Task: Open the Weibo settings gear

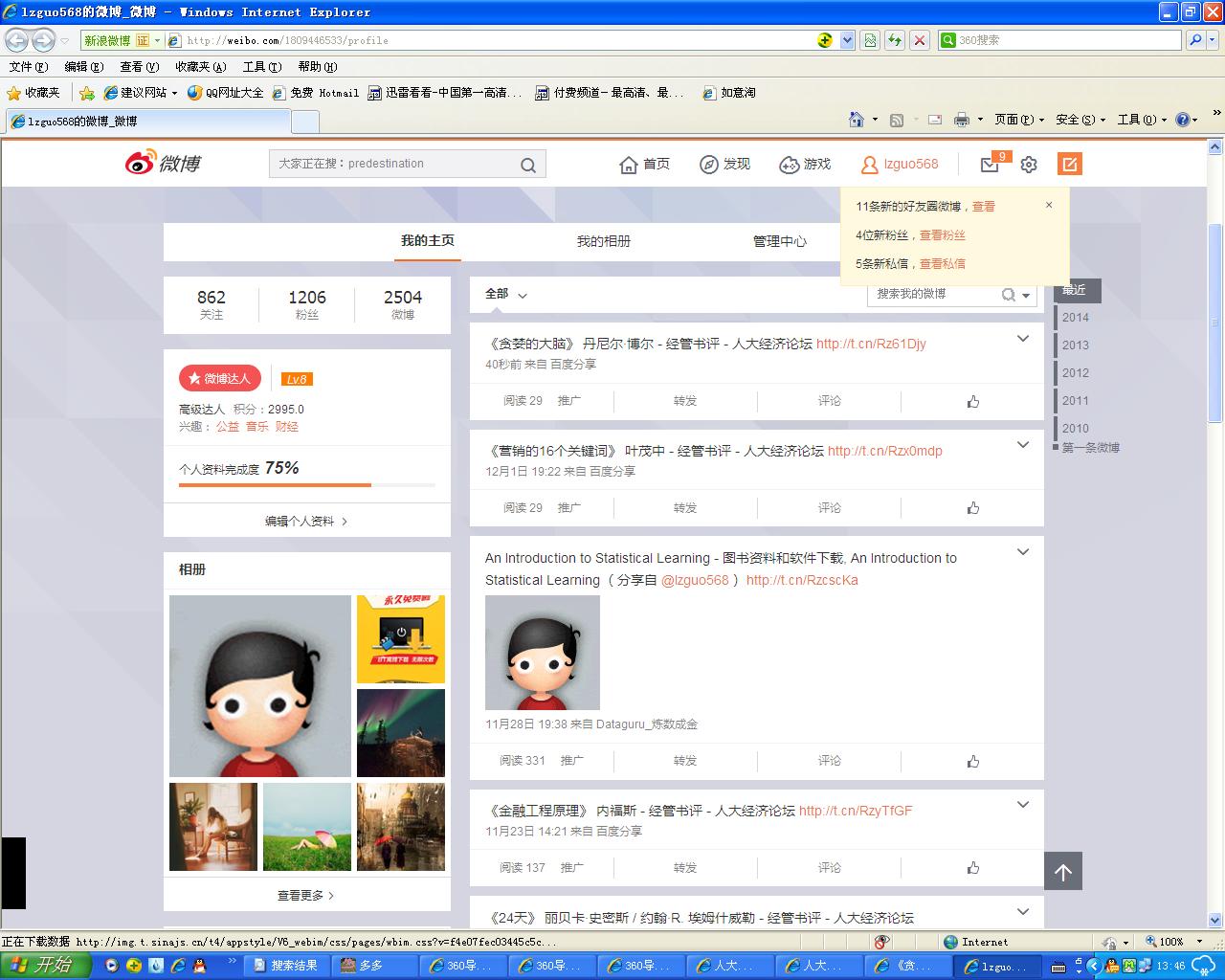Action: [1029, 165]
